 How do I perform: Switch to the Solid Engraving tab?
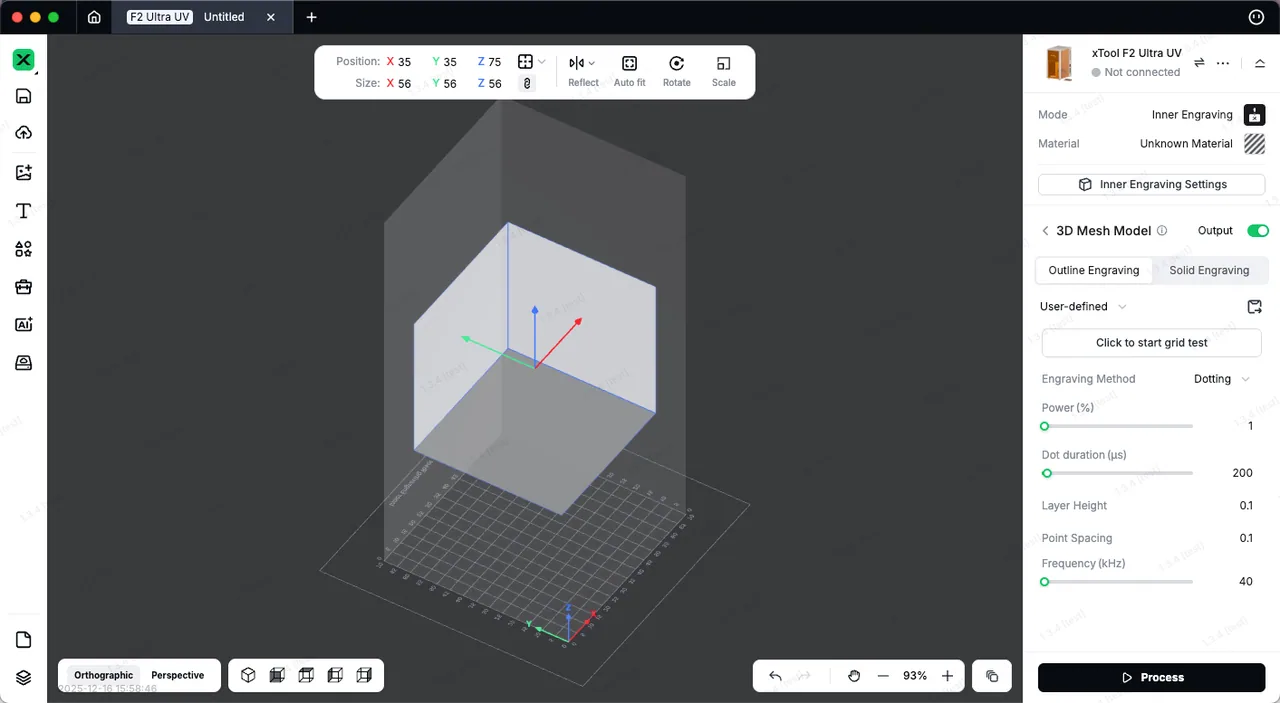coord(1209,270)
